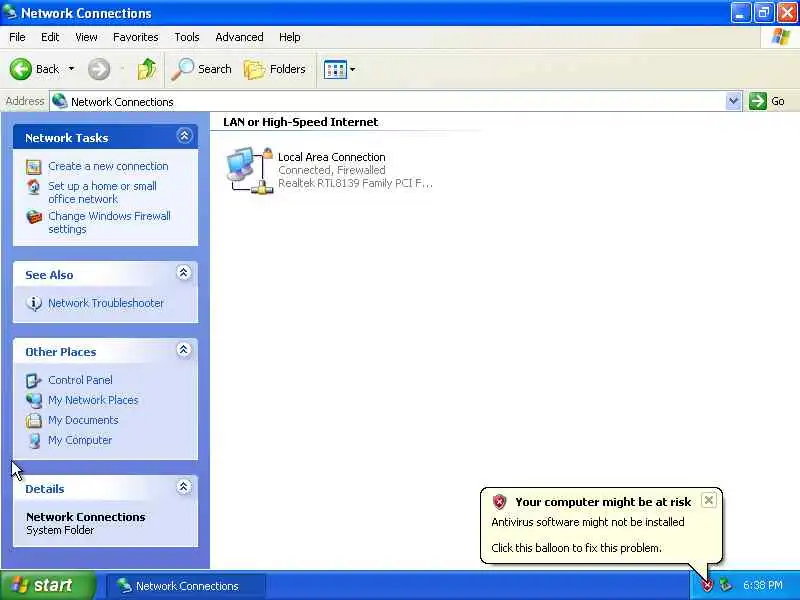This screenshot has height=600, width=800.
Task: Open the View menu
Action: 86,37
